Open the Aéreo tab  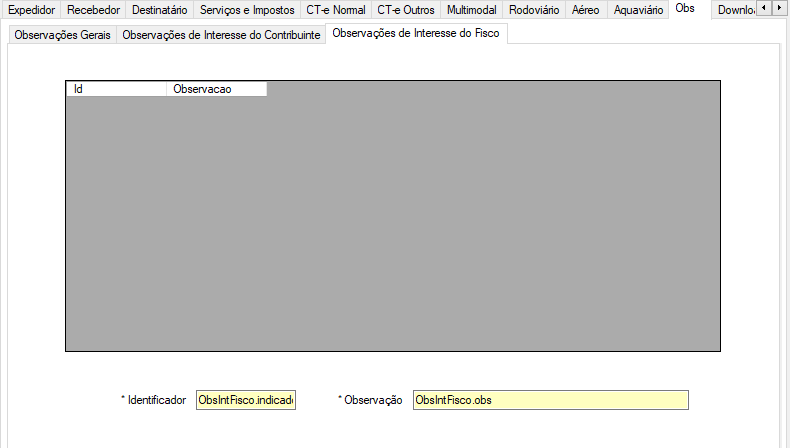(585, 10)
